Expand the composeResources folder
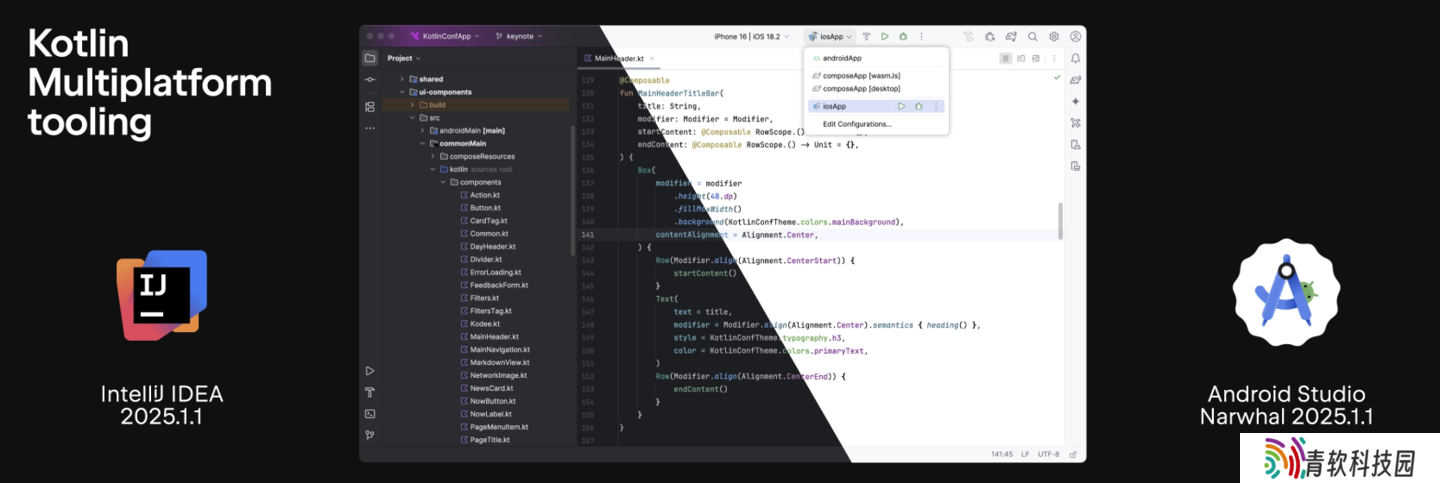This screenshot has height=483, width=1440. [432, 156]
